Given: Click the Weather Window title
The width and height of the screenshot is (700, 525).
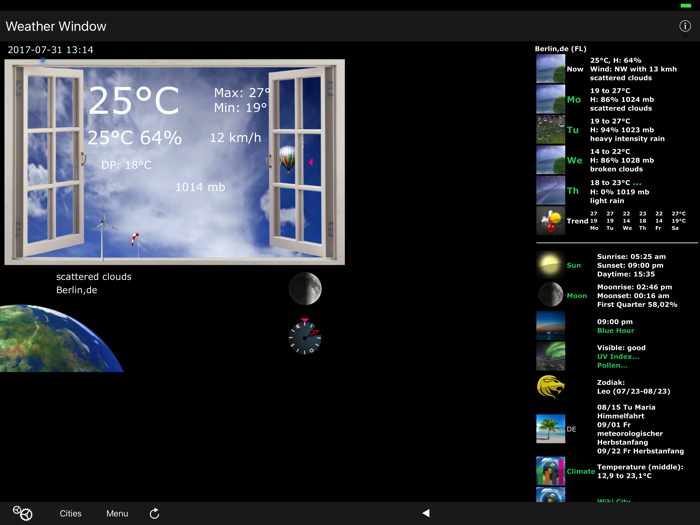Looking at the screenshot, I should [x=56, y=26].
